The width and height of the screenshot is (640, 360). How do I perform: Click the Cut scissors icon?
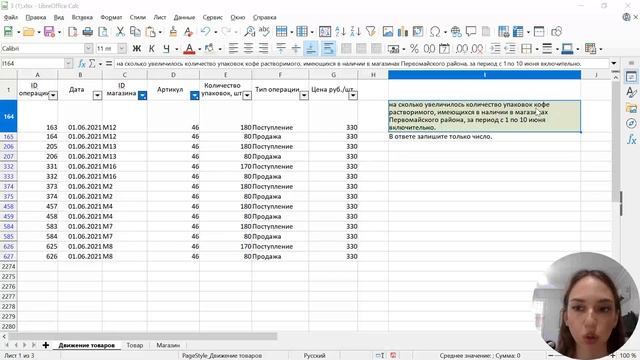(120, 31)
